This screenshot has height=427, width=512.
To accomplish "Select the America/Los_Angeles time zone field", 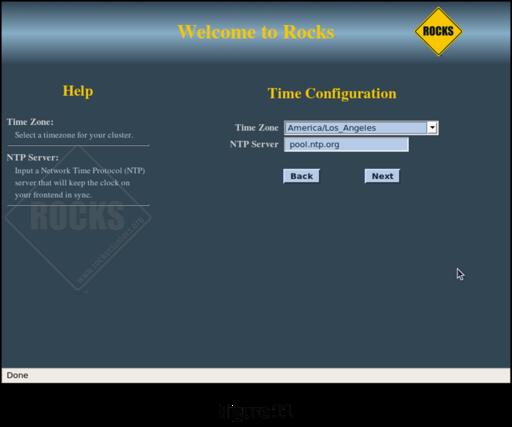I will 361,128.
